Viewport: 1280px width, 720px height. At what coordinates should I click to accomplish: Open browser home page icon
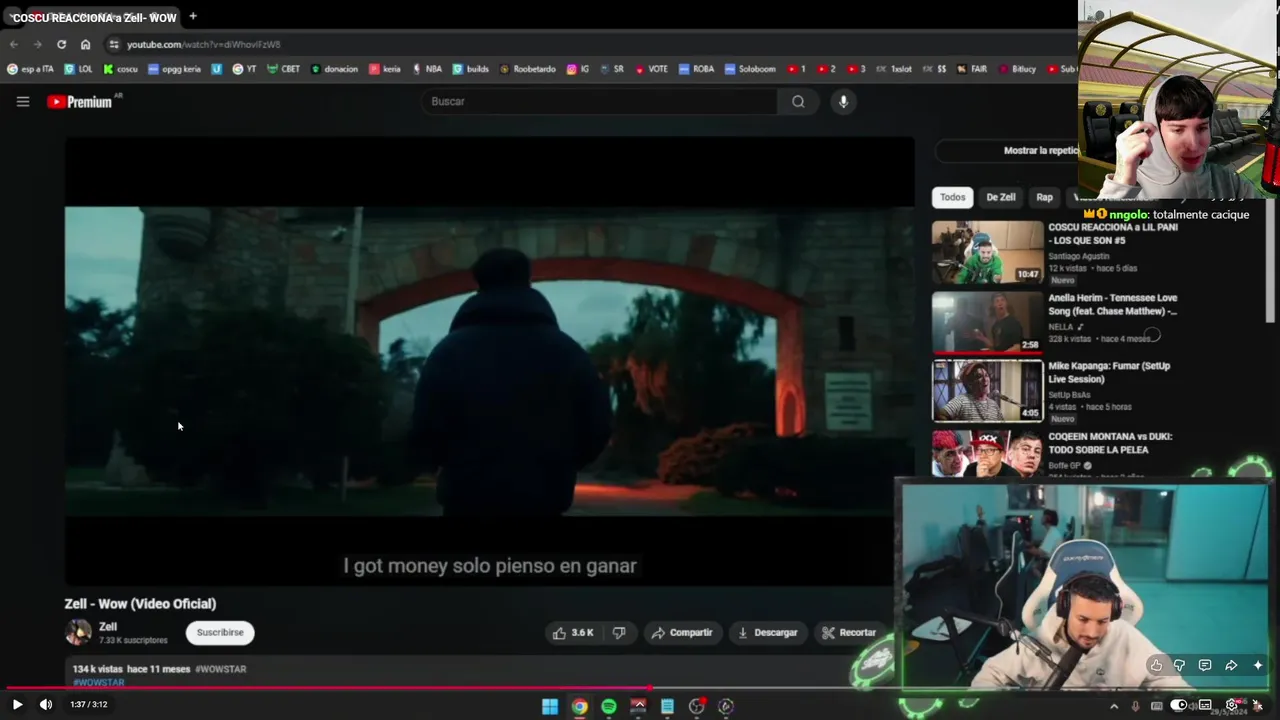pyautogui.click(x=85, y=44)
